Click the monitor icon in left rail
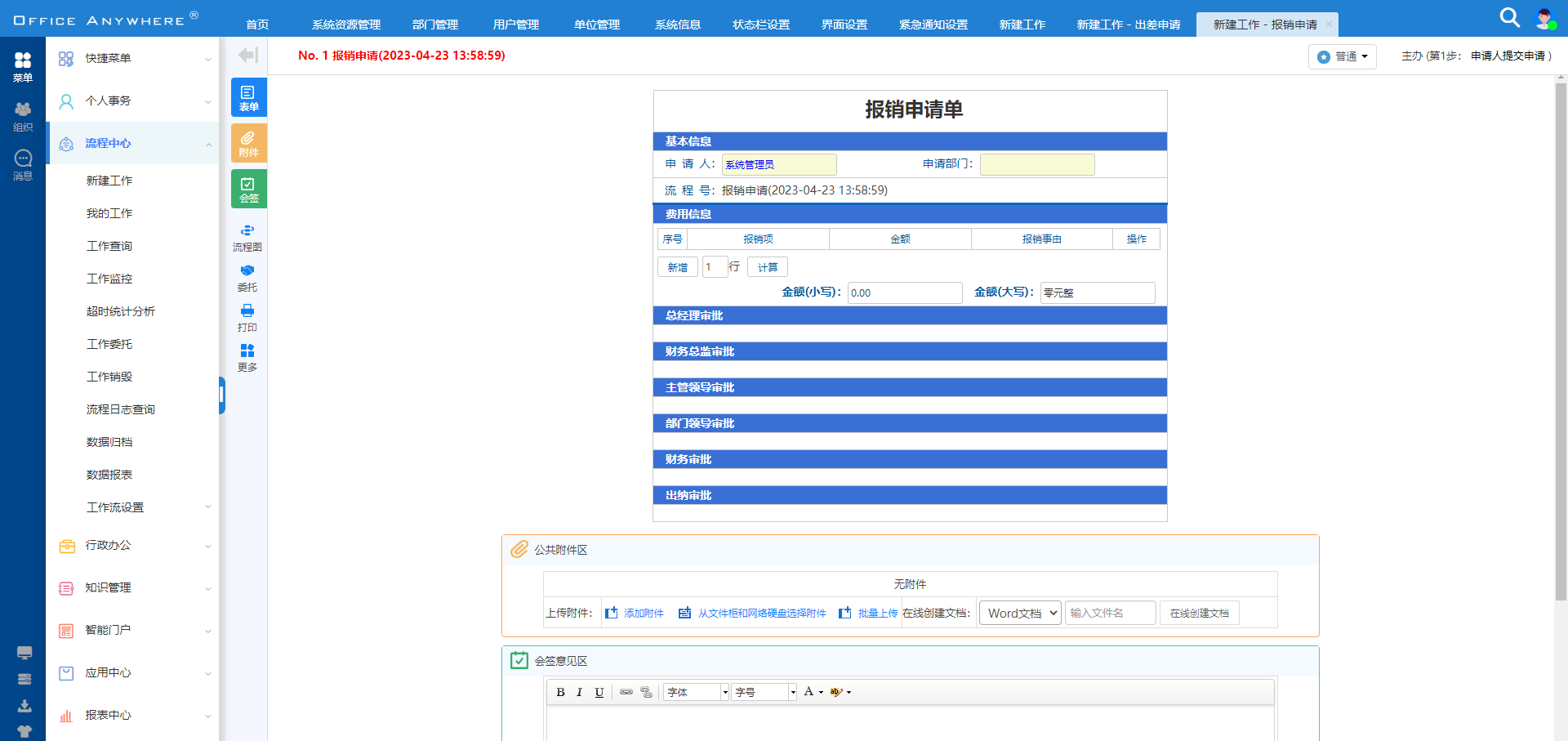1568x741 pixels. tap(24, 653)
